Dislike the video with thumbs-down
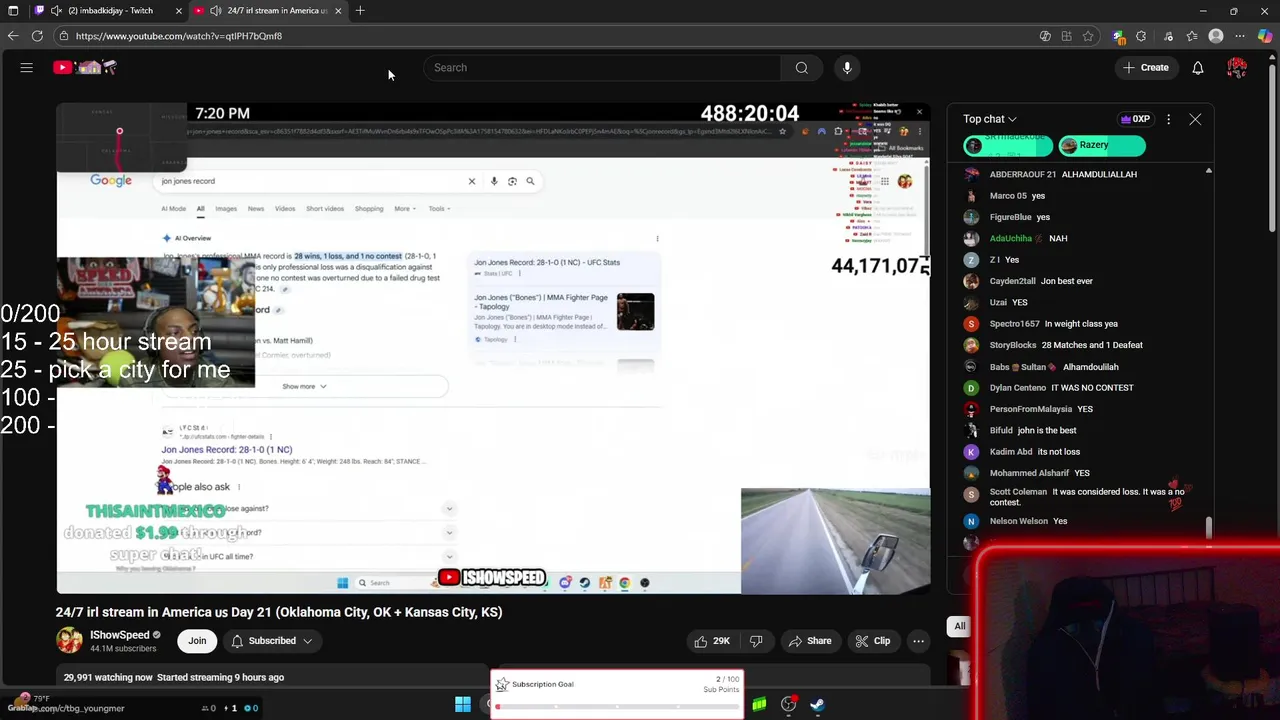Image resolution: width=1280 pixels, height=720 pixels. click(x=756, y=641)
